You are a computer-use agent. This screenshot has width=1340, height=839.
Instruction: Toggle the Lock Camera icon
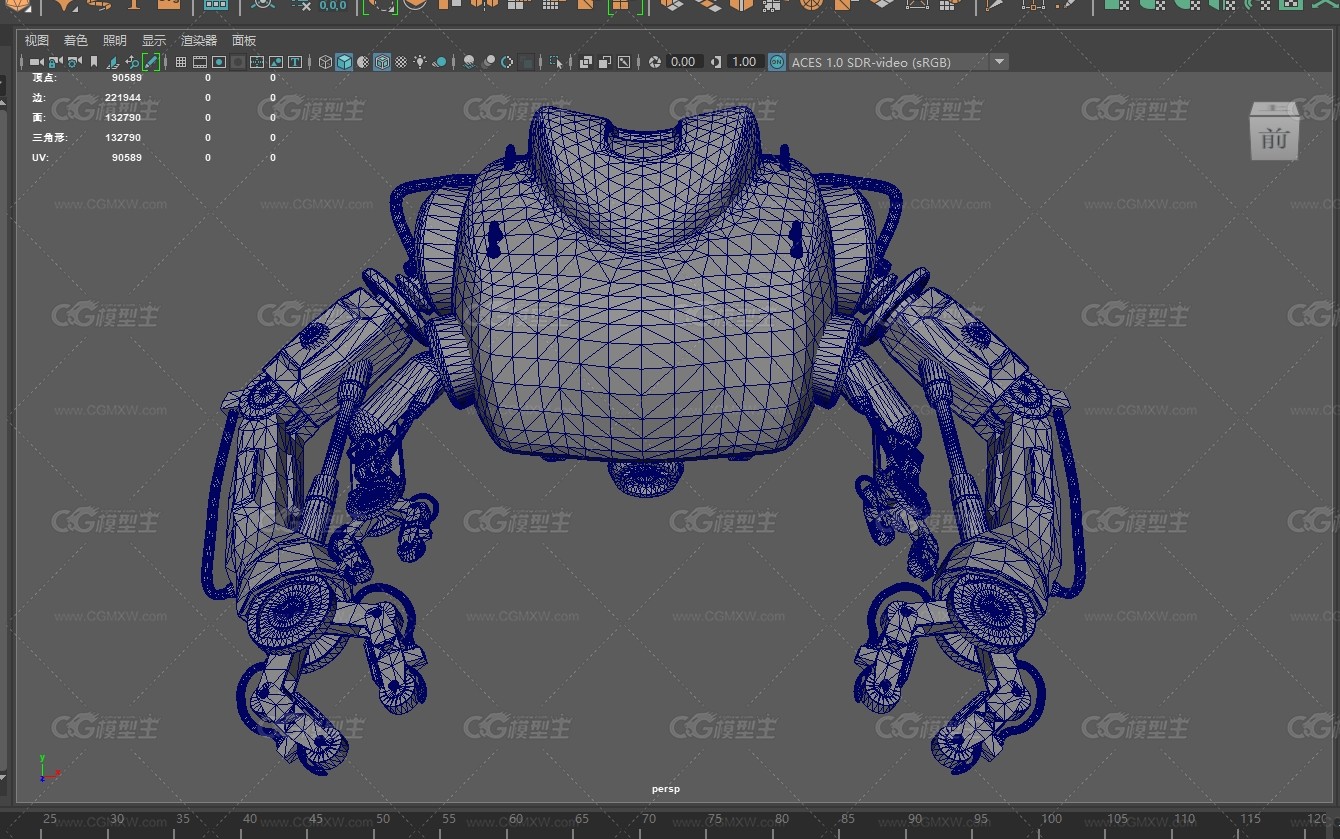tap(55, 62)
